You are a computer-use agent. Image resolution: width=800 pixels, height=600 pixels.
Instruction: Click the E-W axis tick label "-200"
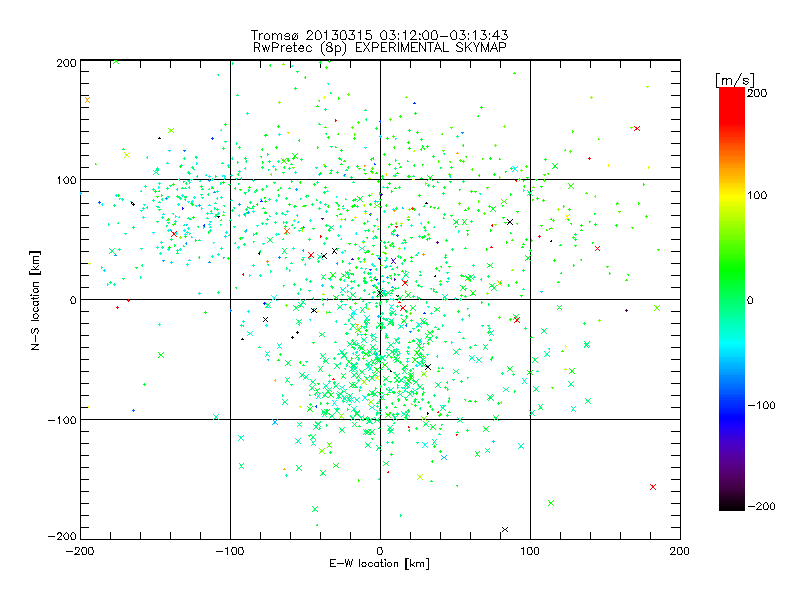(x=80, y=551)
